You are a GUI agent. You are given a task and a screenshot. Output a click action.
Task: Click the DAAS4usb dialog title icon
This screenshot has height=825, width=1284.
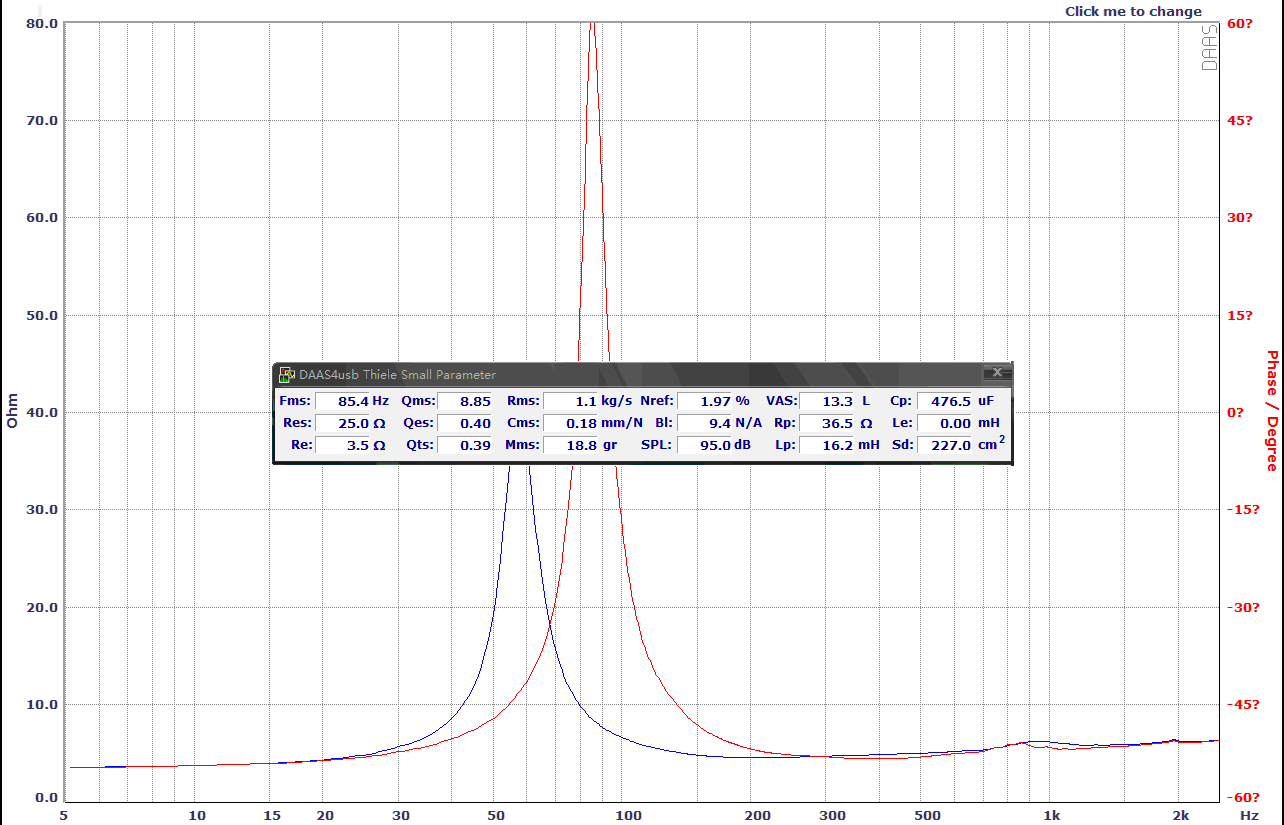pos(286,374)
